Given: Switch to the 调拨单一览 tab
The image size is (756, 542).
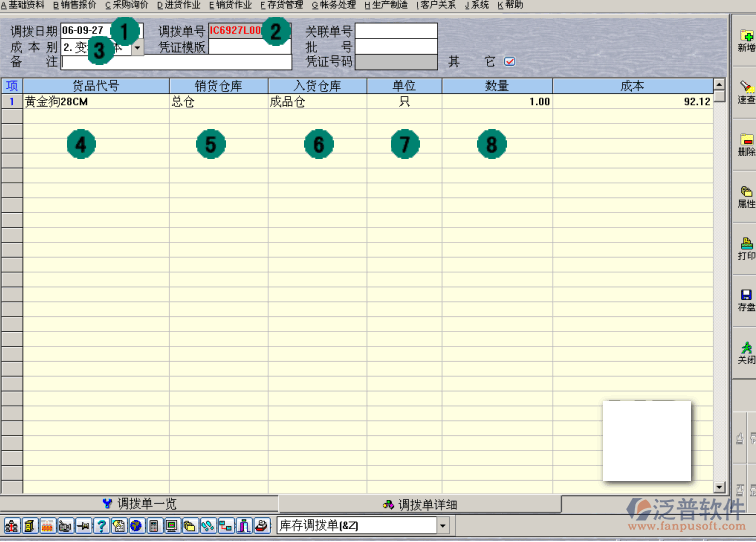Looking at the screenshot, I should [x=139, y=504].
